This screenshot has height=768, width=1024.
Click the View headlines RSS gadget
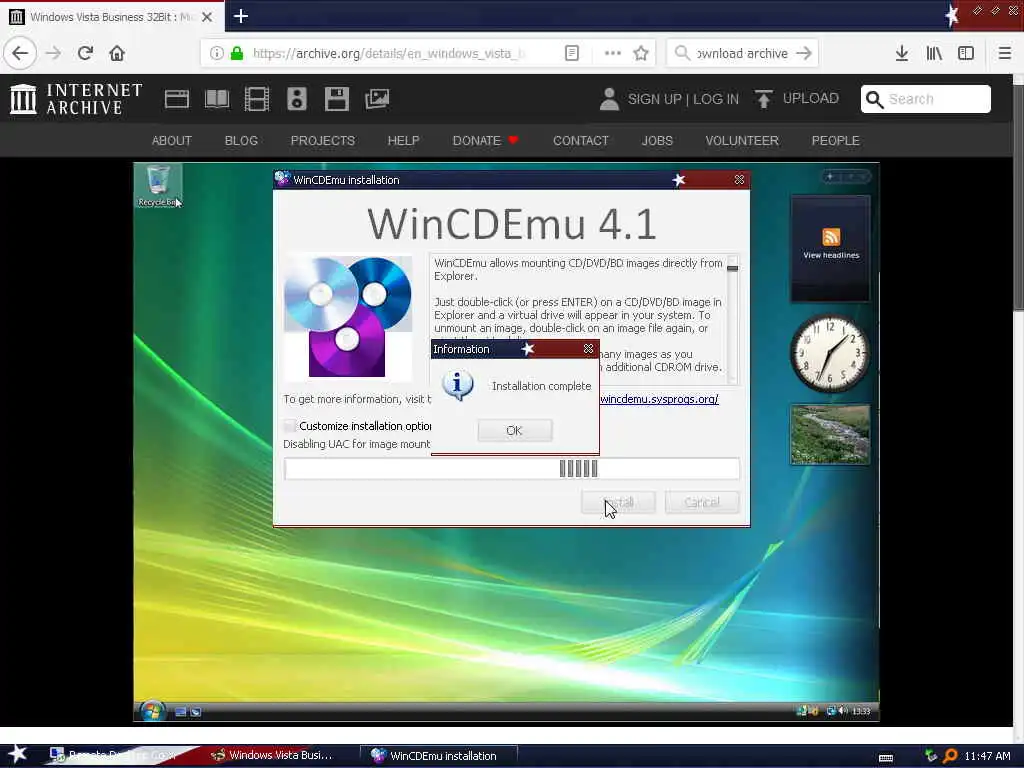(831, 248)
